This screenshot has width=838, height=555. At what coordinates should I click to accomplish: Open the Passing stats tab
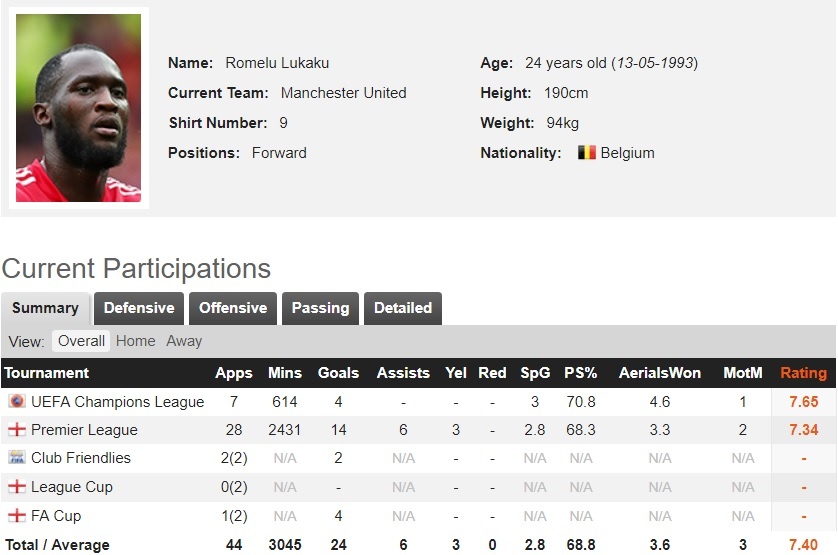(320, 308)
